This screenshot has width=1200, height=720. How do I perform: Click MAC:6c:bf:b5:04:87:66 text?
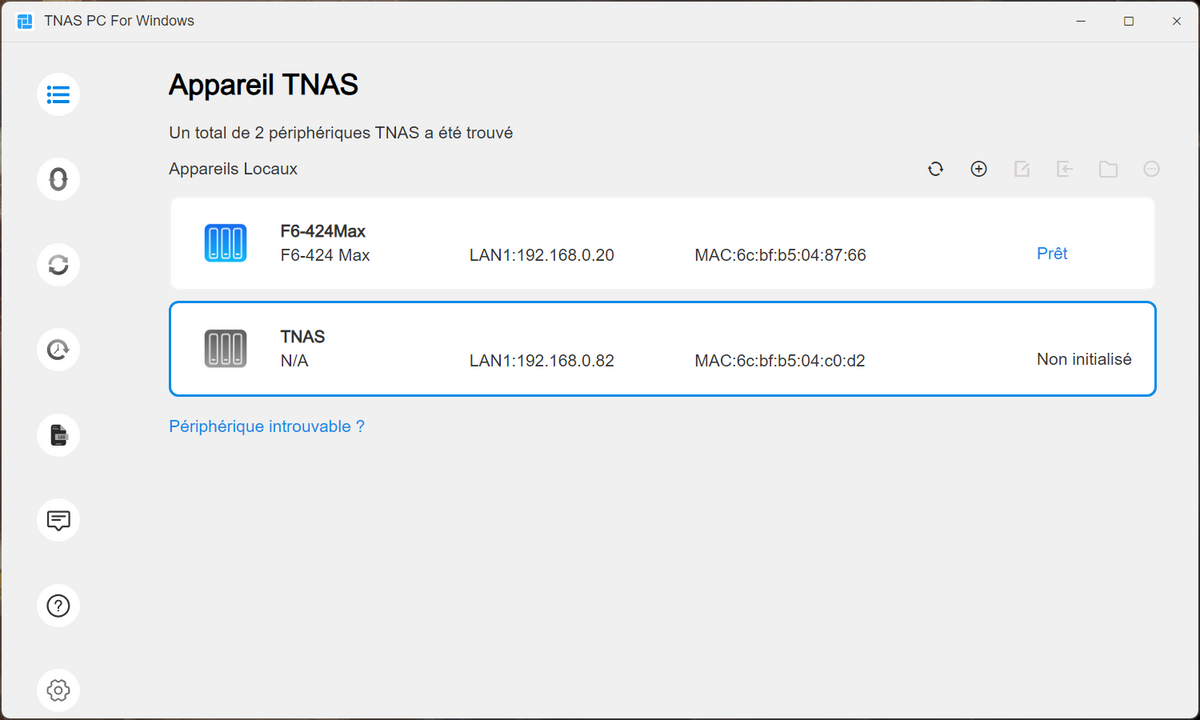(x=780, y=255)
